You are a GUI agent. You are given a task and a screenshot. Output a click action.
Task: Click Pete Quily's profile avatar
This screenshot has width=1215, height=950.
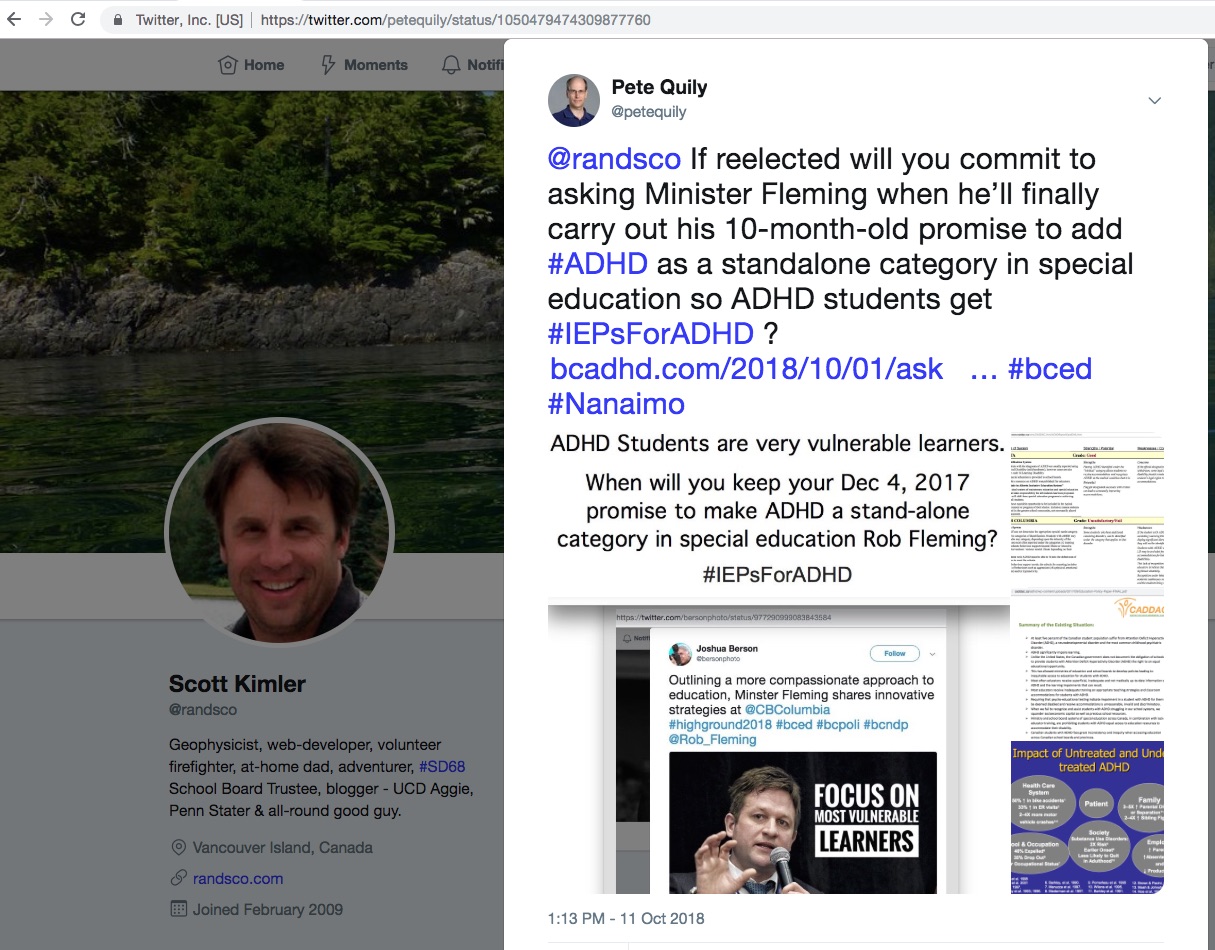click(574, 100)
